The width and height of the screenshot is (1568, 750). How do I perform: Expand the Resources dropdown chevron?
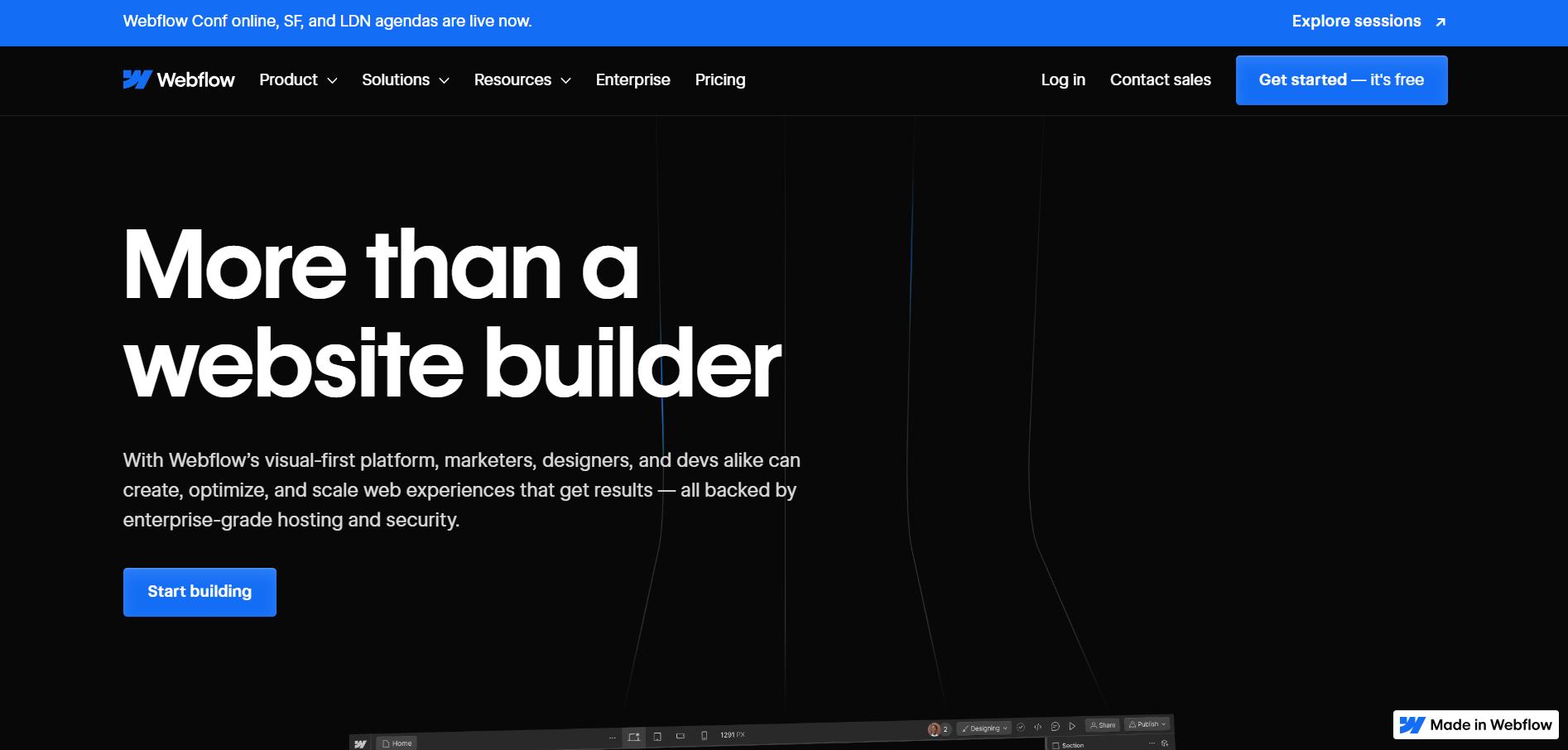coord(565,80)
